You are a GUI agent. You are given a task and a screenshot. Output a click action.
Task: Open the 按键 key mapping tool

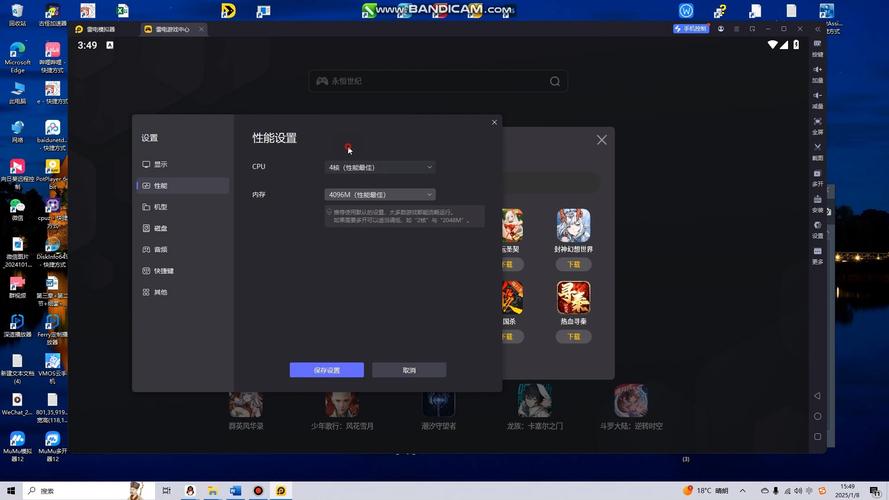pos(818,49)
